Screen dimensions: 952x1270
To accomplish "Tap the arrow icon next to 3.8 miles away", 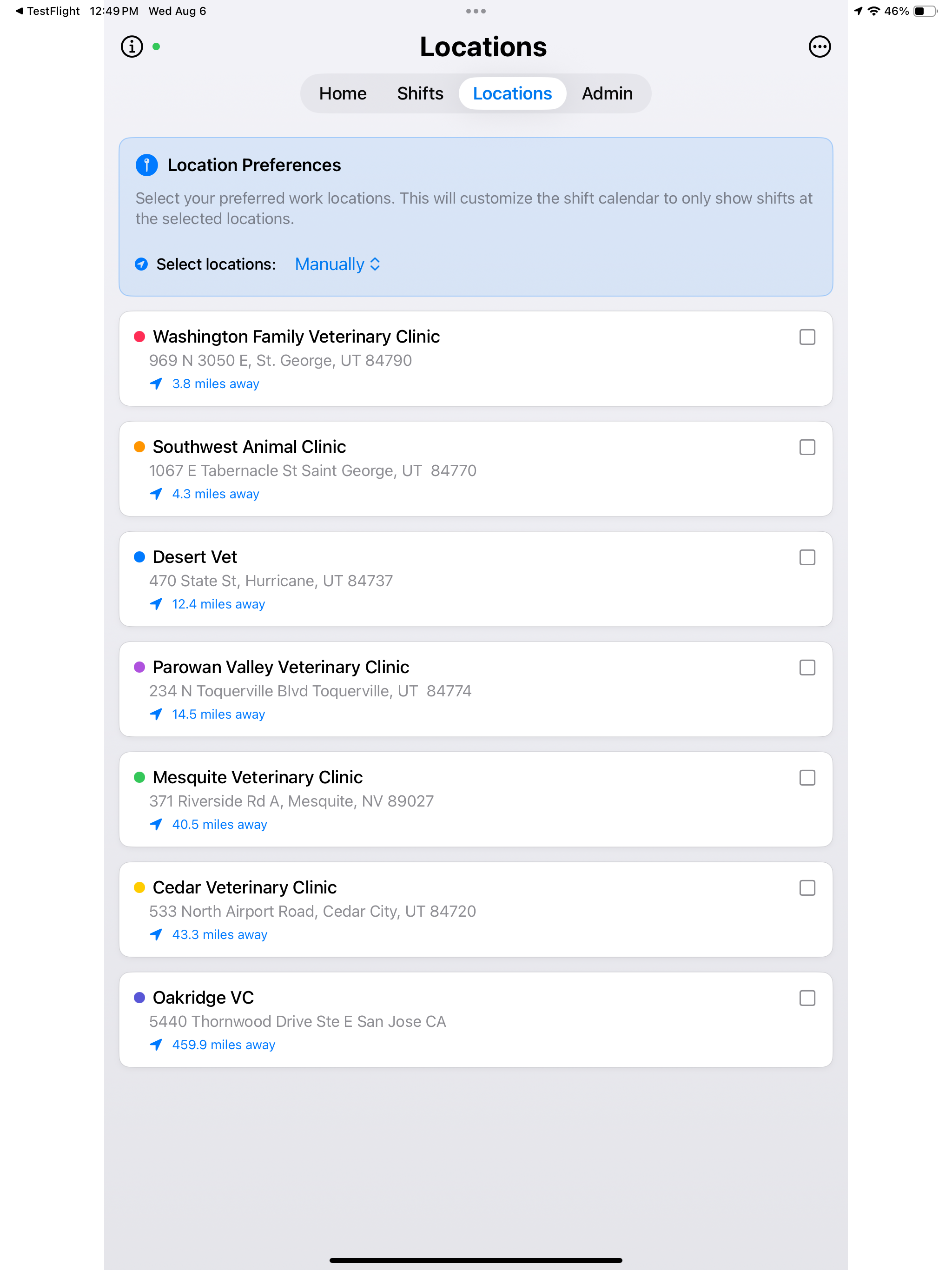I will pos(156,384).
